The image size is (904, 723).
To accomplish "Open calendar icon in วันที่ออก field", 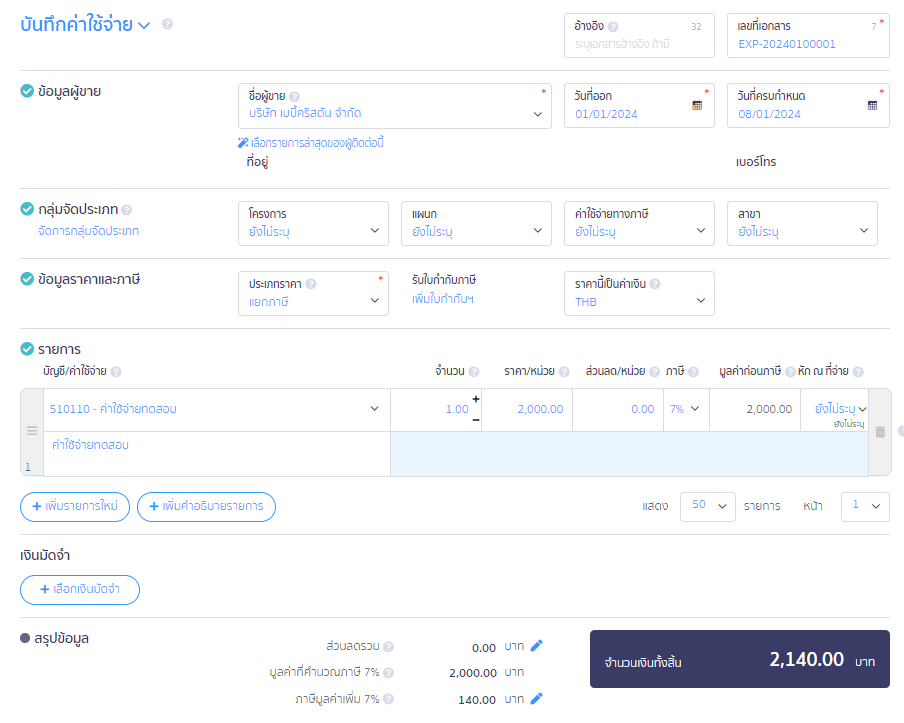I will click(697, 106).
